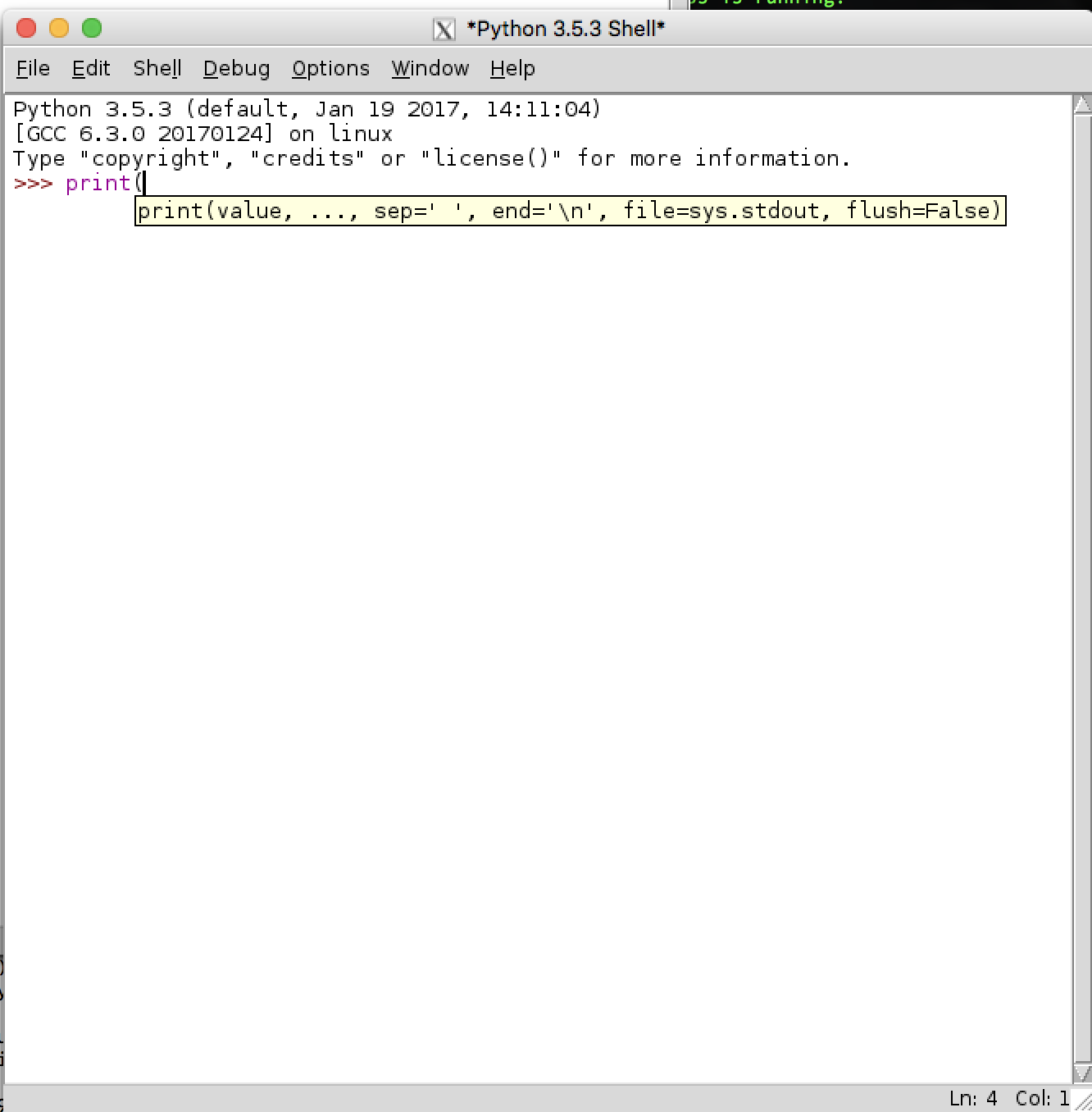Open the Edit menu
Image resolution: width=1092 pixels, height=1112 pixels.
click(91, 68)
